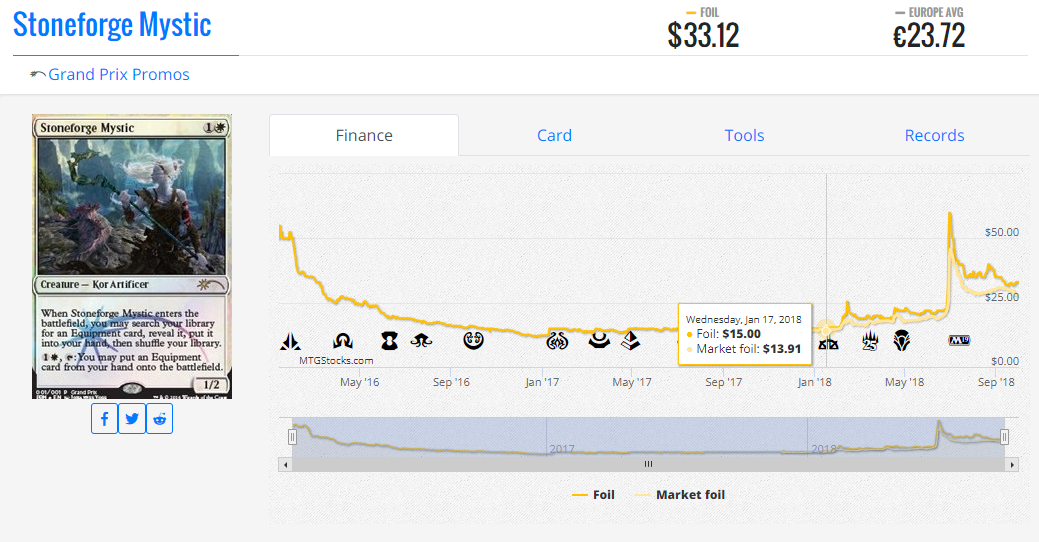Screen dimensions: 1039x542
Task: Switch to the Card tab
Action: (x=554, y=136)
